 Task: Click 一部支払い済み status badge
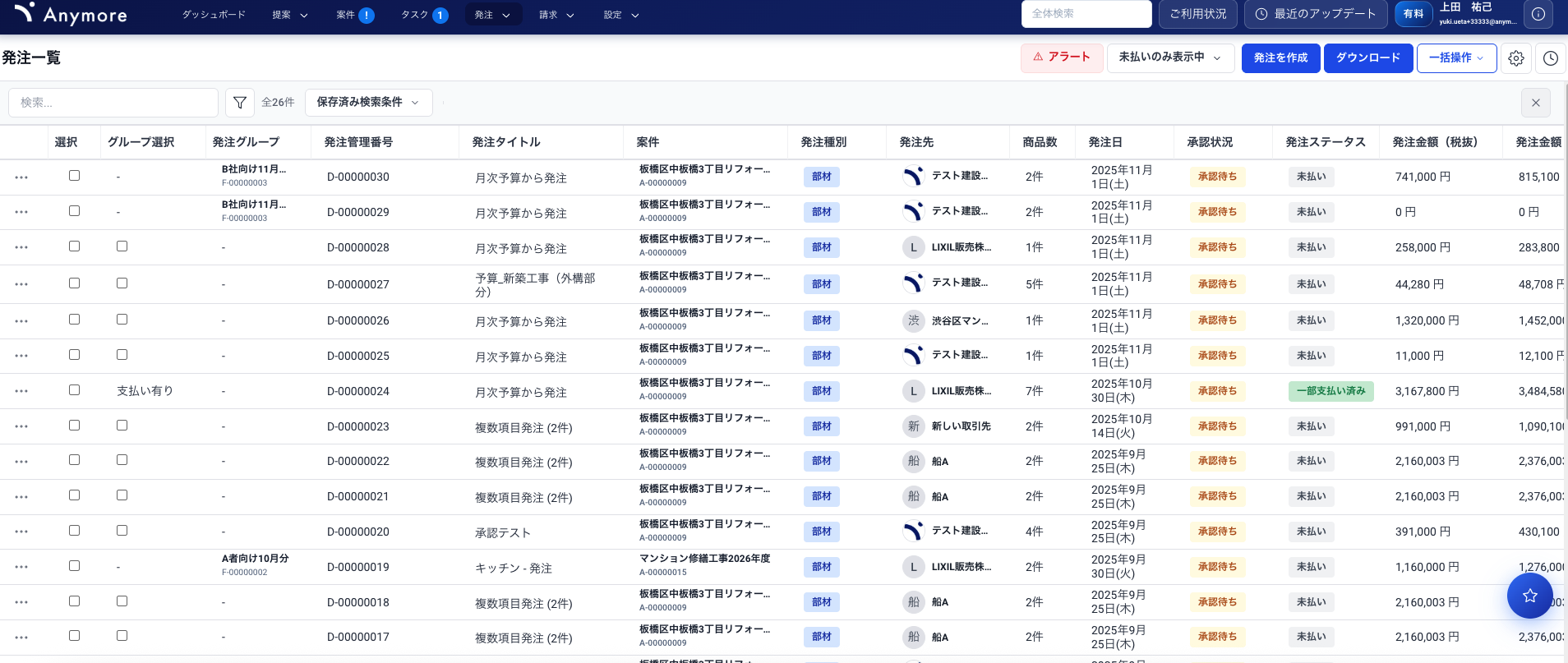(x=1330, y=391)
